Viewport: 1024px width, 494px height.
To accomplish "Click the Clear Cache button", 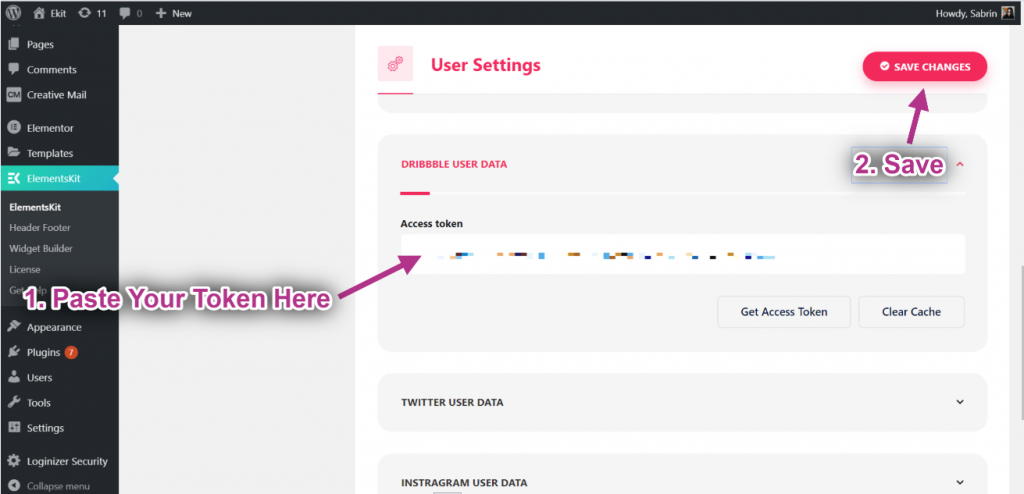I will [x=911, y=312].
